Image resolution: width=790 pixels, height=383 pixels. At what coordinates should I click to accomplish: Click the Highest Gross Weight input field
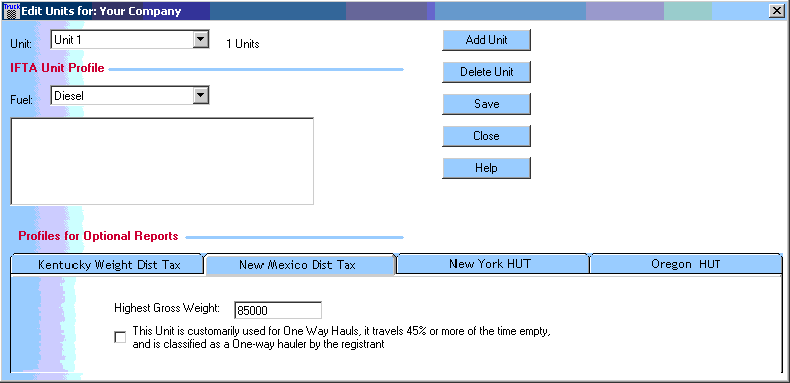[x=278, y=310]
